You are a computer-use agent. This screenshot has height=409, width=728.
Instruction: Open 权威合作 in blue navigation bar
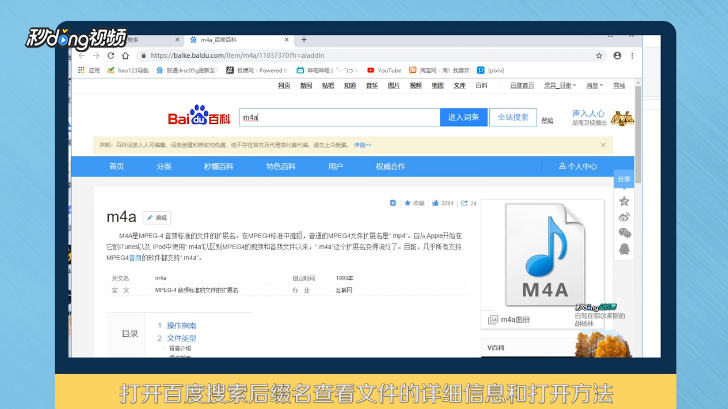(390, 167)
